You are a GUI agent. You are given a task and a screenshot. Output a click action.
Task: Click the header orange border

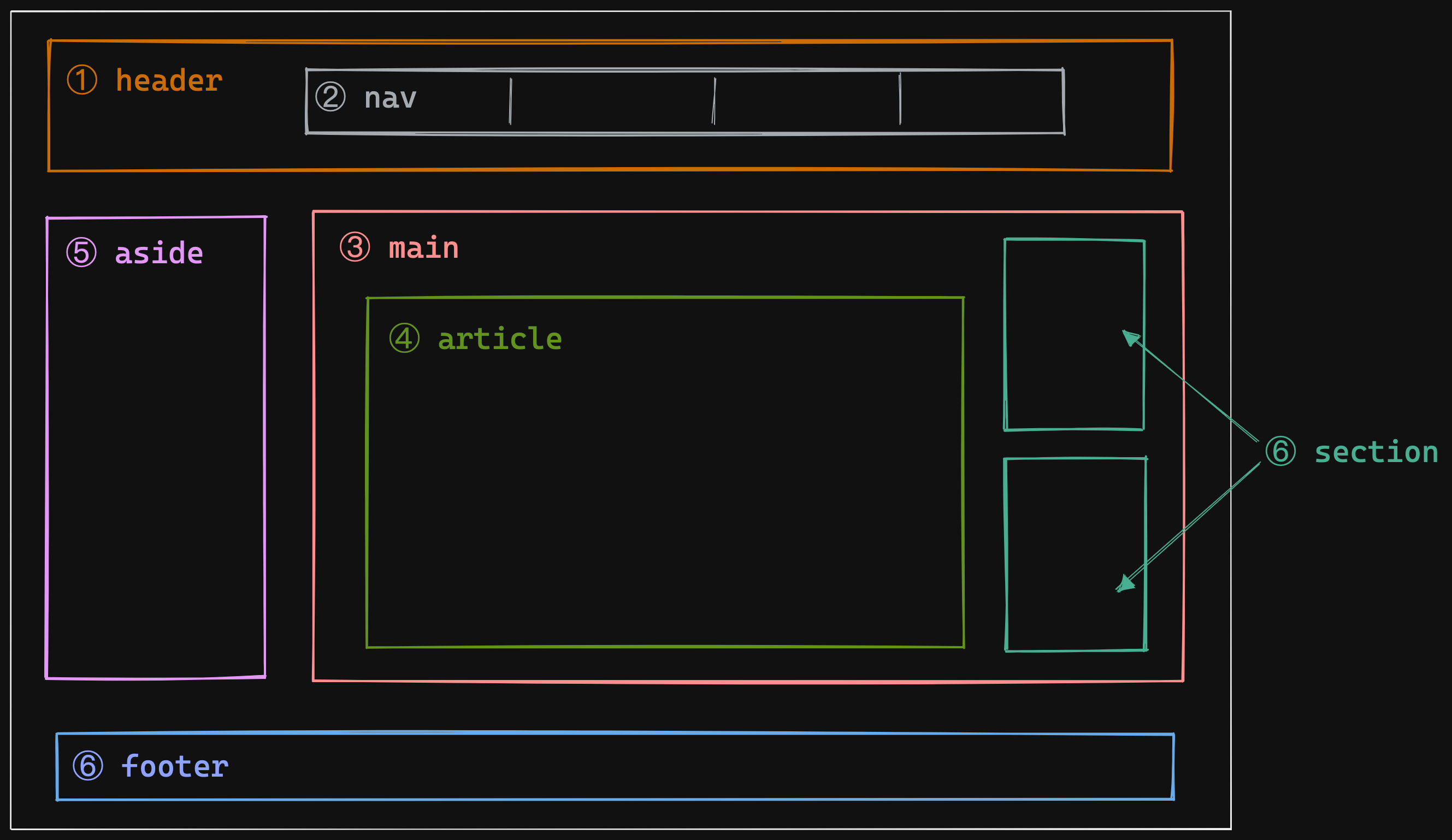(611, 36)
